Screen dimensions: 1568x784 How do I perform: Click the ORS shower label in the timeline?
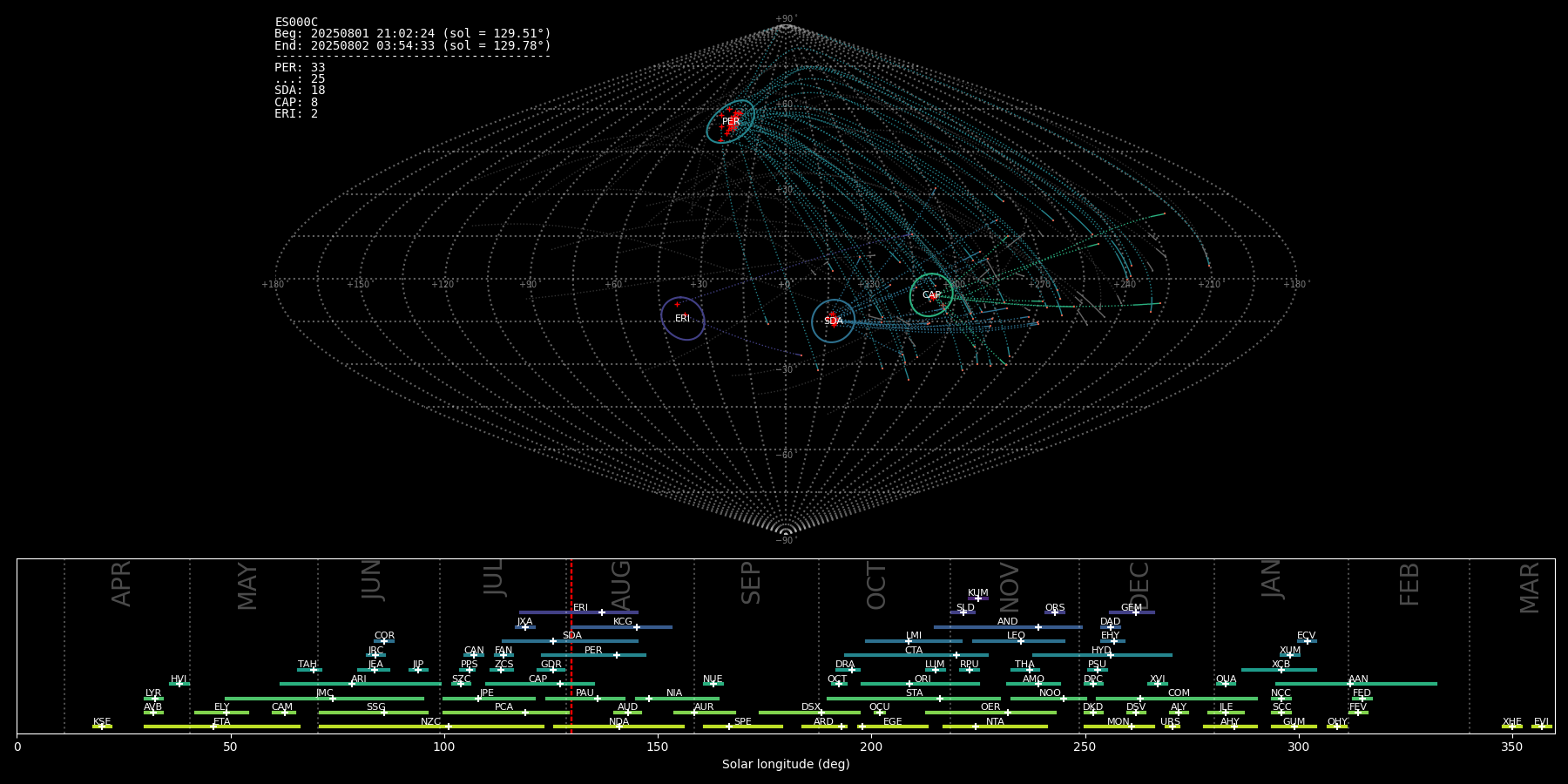coord(1055,608)
